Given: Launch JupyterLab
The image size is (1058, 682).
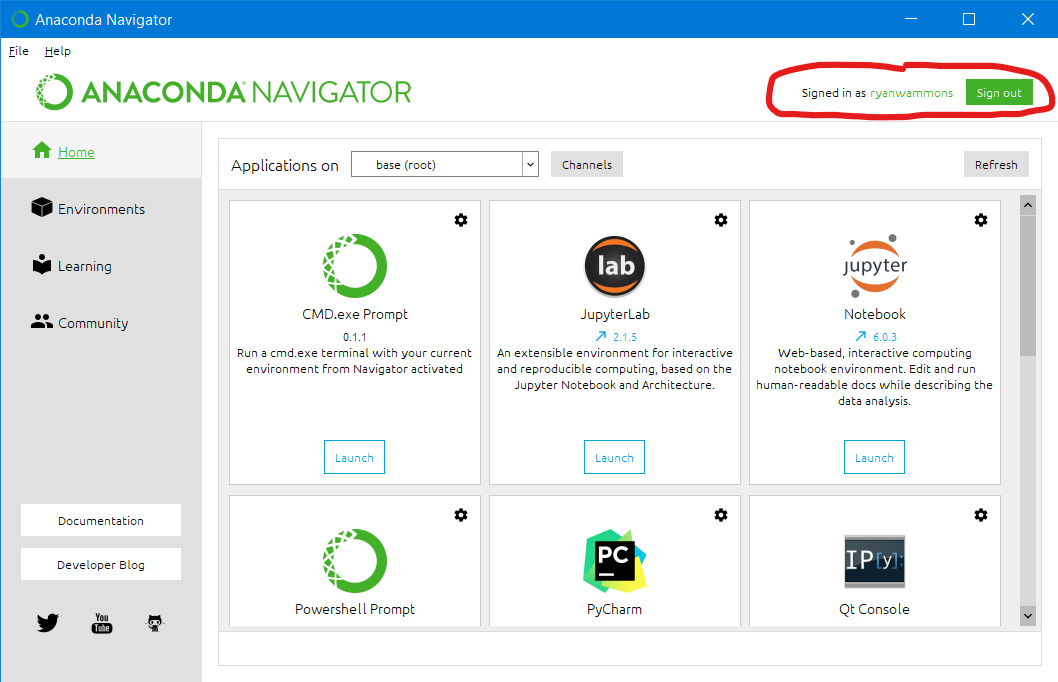Looking at the screenshot, I should pyautogui.click(x=614, y=457).
